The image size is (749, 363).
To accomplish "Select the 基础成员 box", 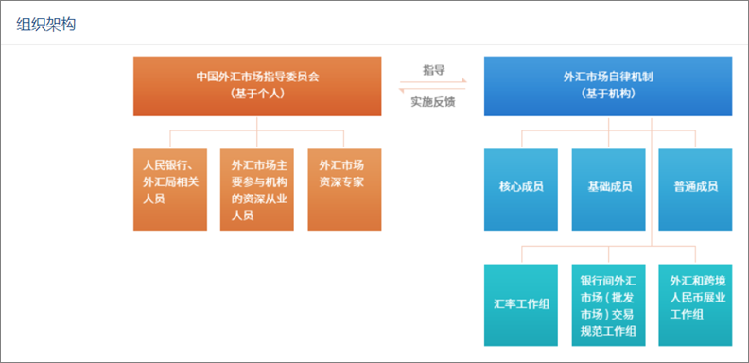I will [x=609, y=190].
